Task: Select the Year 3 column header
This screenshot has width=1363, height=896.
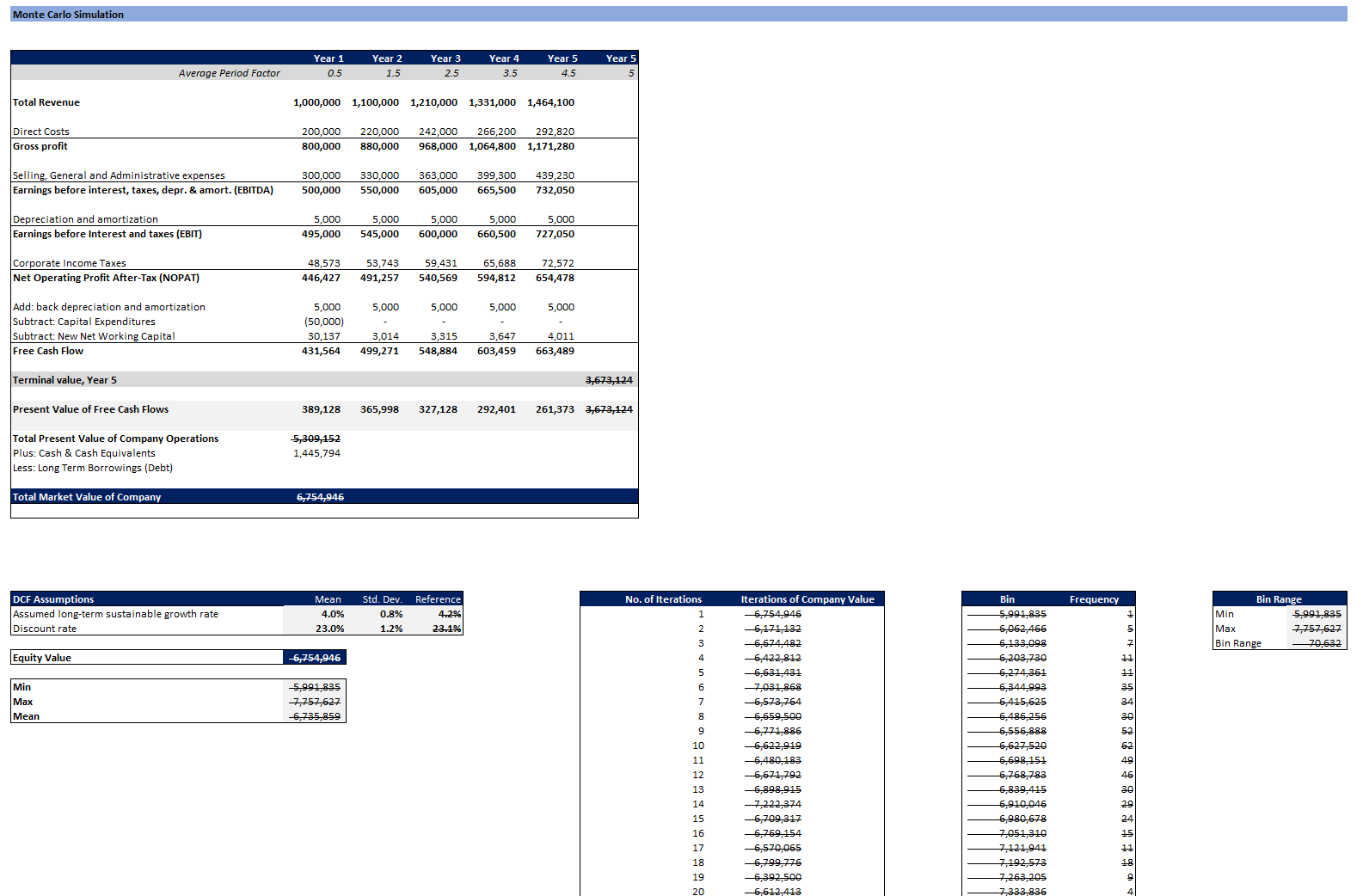Action: click(x=445, y=58)
